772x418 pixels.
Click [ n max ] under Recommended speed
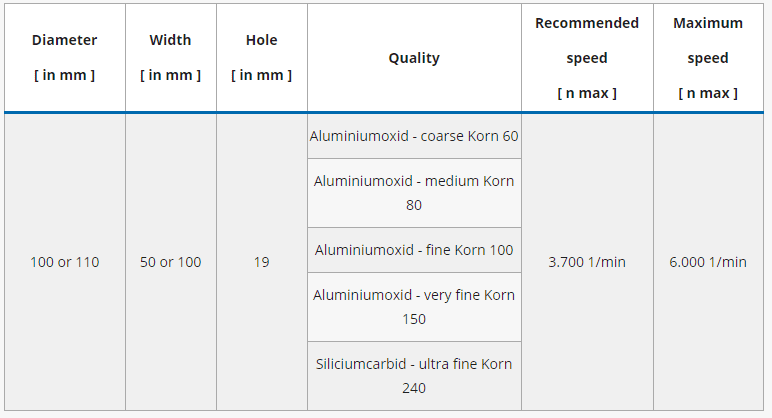pyautogui.click(x=587, y=93)
